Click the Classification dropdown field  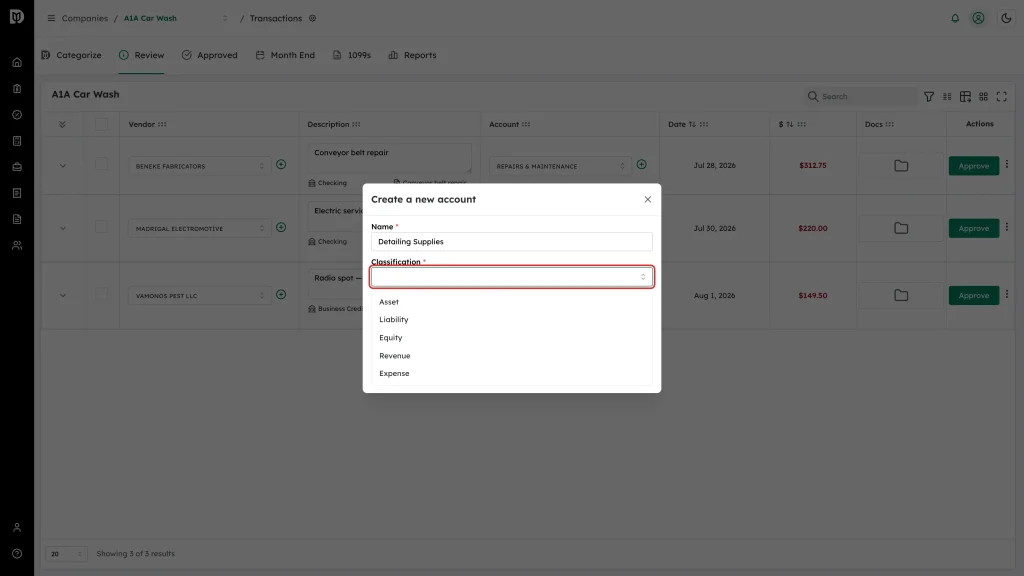tap(511, 277)
